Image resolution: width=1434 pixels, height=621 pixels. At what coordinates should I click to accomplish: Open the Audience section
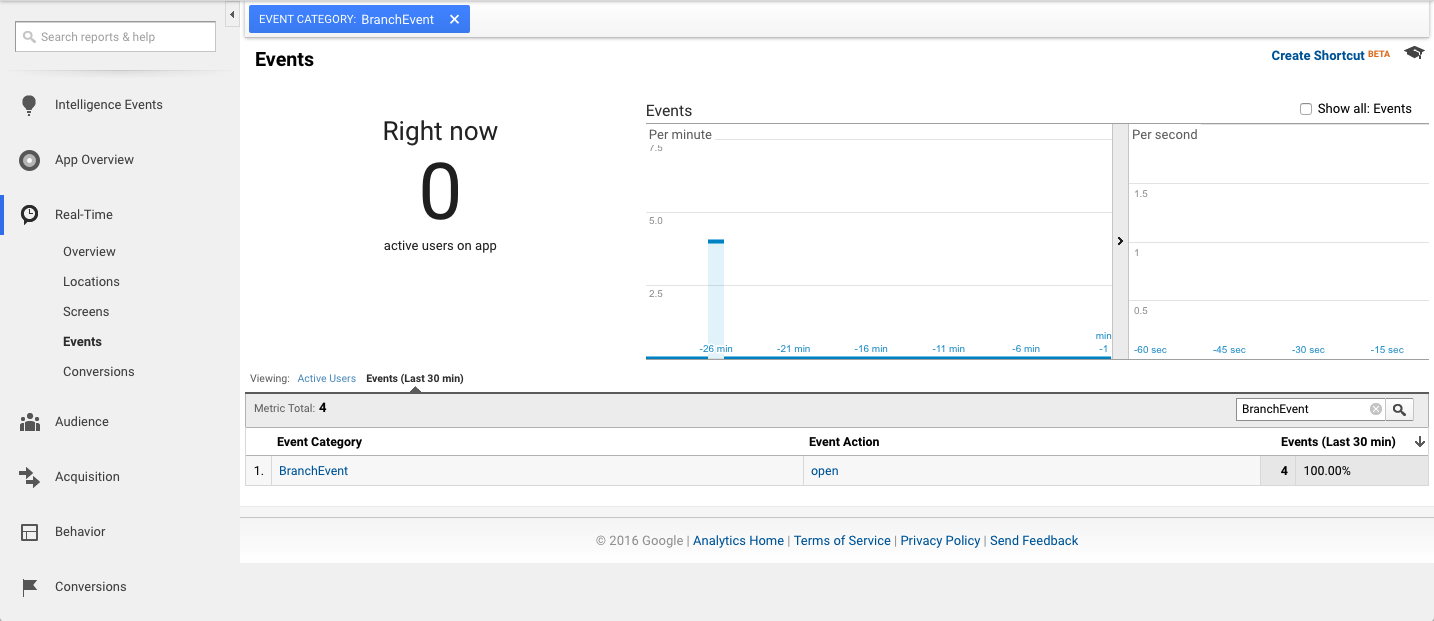pyautogui.click(x=82, y=422)
